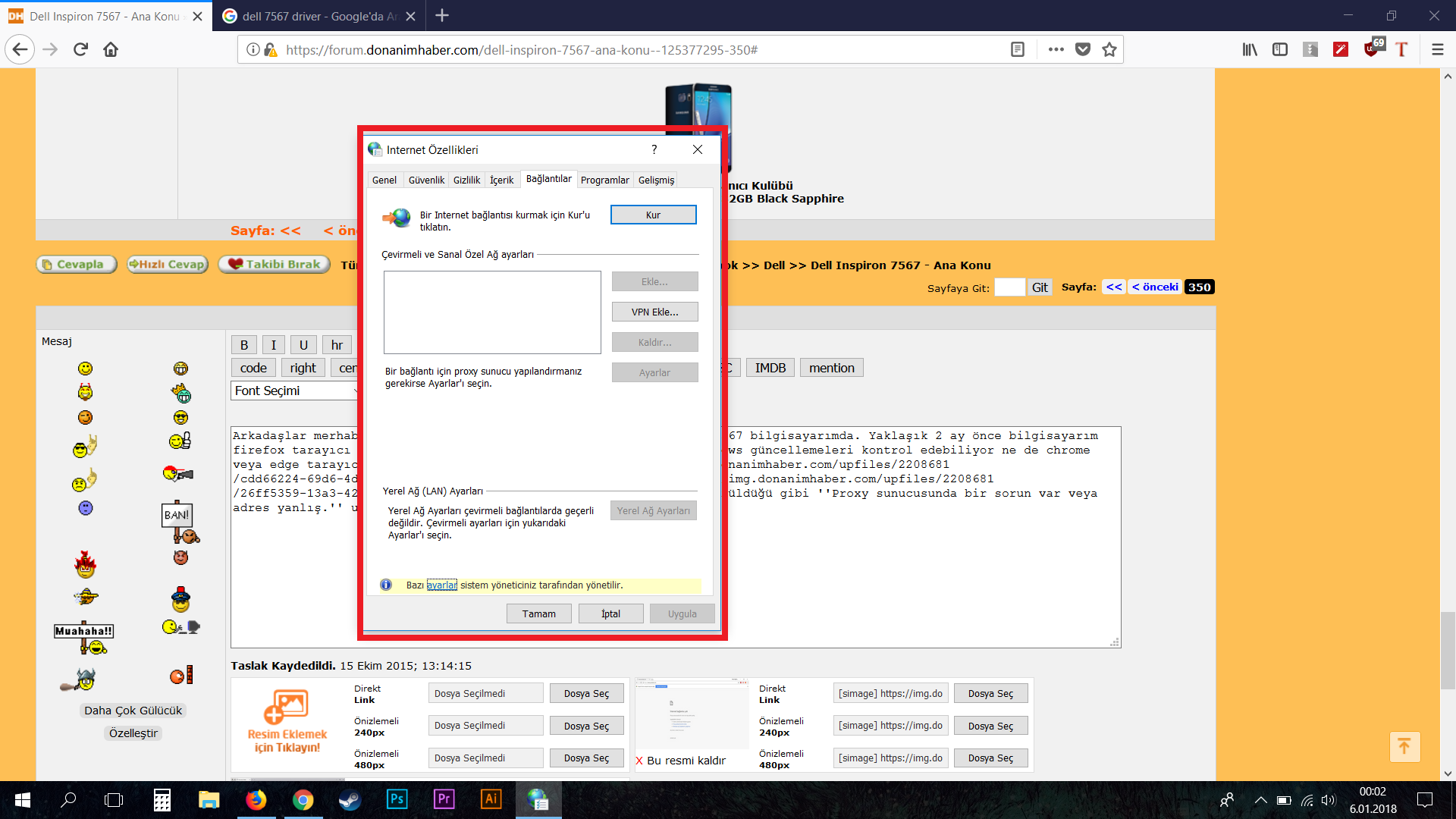The image size is (1456, 819).
Task: Toggle reader view icon in address bar
Action: click(x=1018, y=49)
